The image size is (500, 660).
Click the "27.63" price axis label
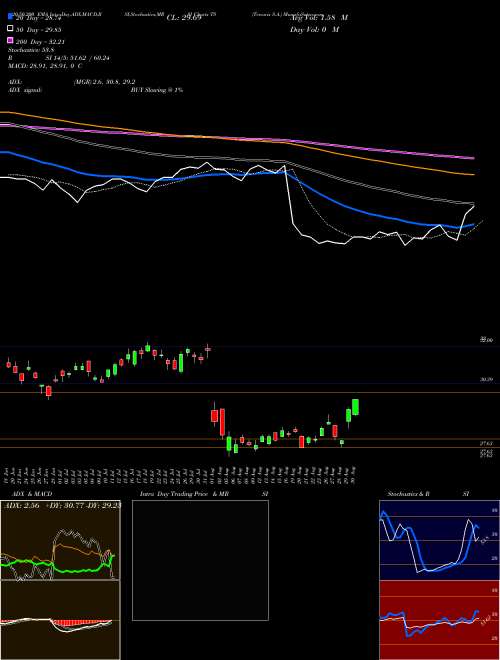tap(486, 443)
